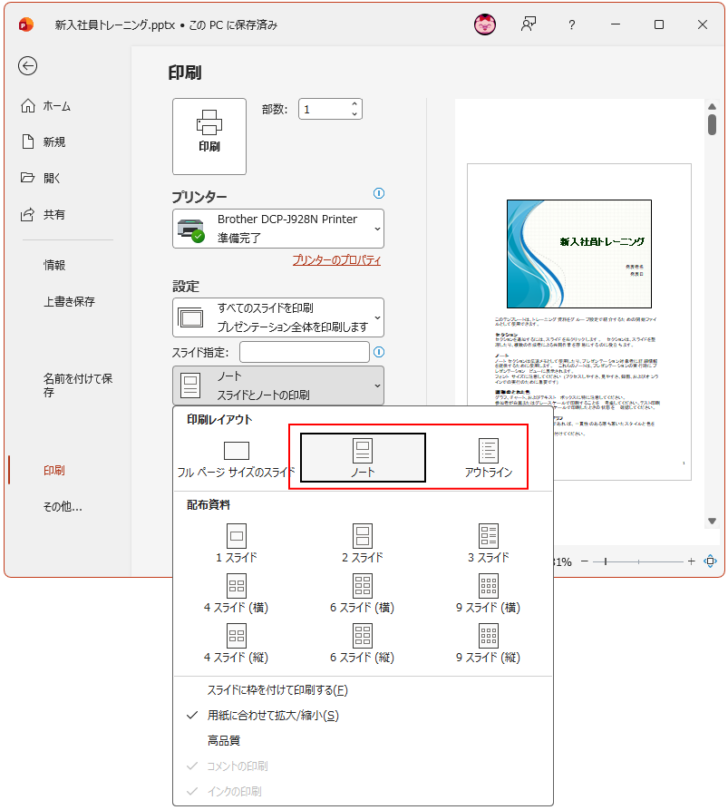Open the Brother DCP-J928N printer dropdown
Image resolution: width=728 pixels, height=810 pixels.
coord(278,228)
